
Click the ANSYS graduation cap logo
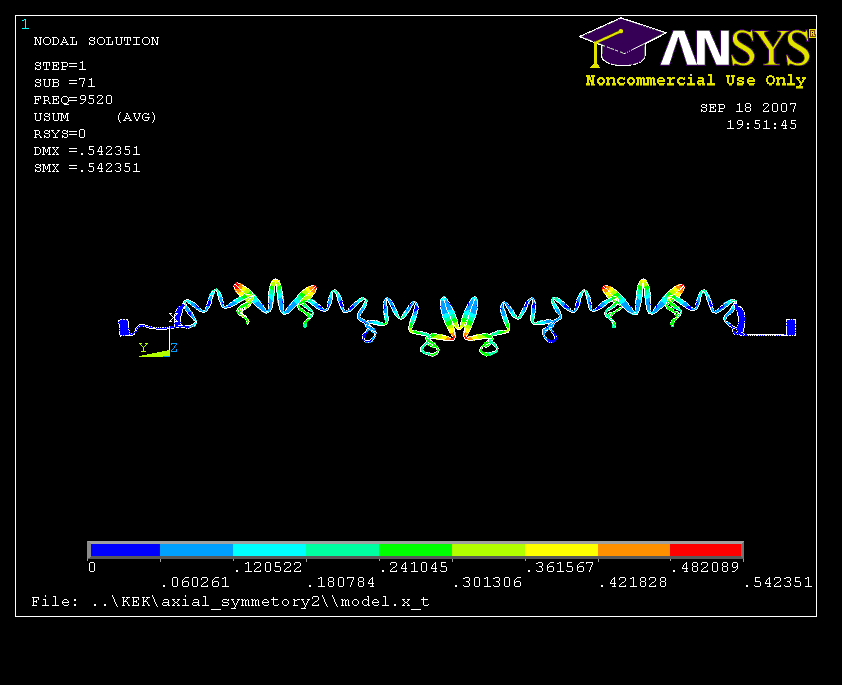pos(622,42)
